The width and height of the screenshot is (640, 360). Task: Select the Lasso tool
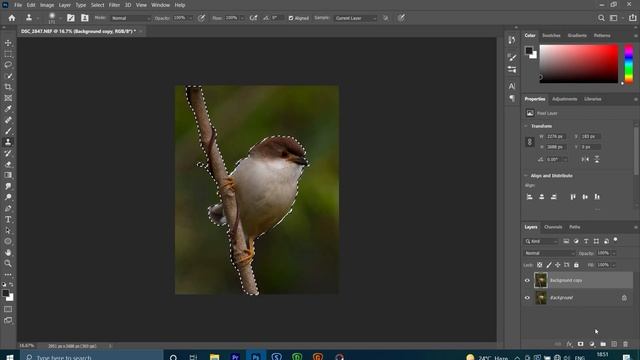(x=8, y=65)
